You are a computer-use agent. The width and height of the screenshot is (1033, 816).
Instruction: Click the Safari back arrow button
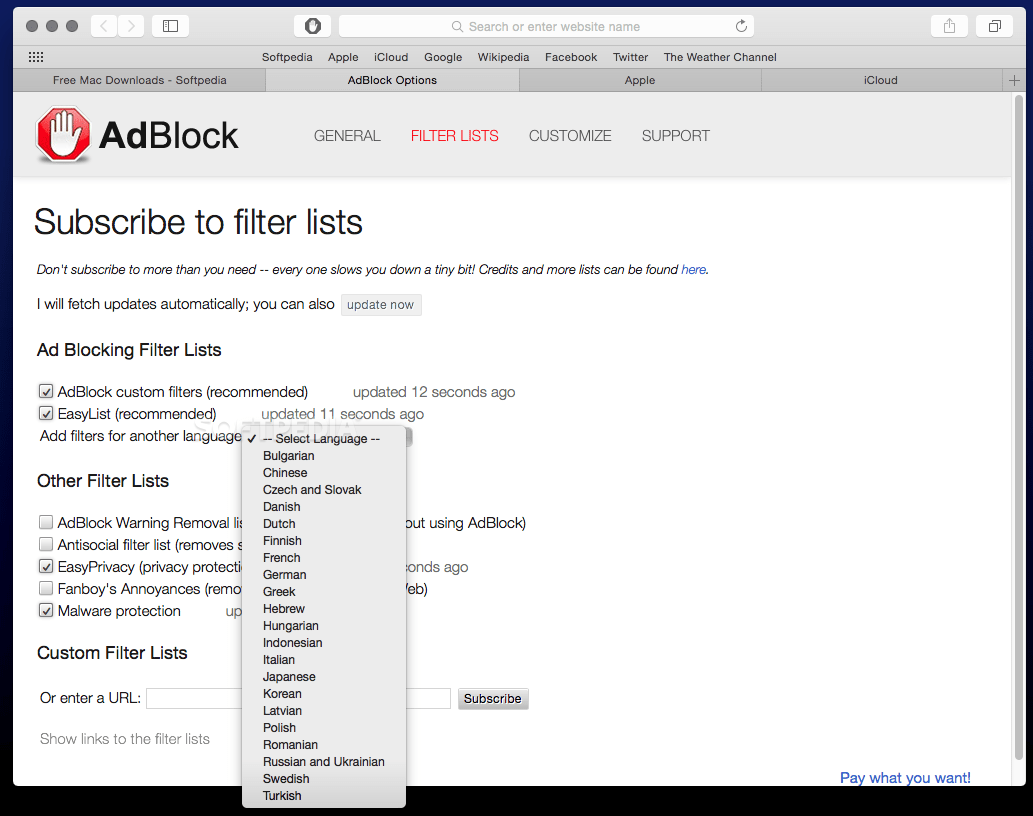(x=104, y=26)
